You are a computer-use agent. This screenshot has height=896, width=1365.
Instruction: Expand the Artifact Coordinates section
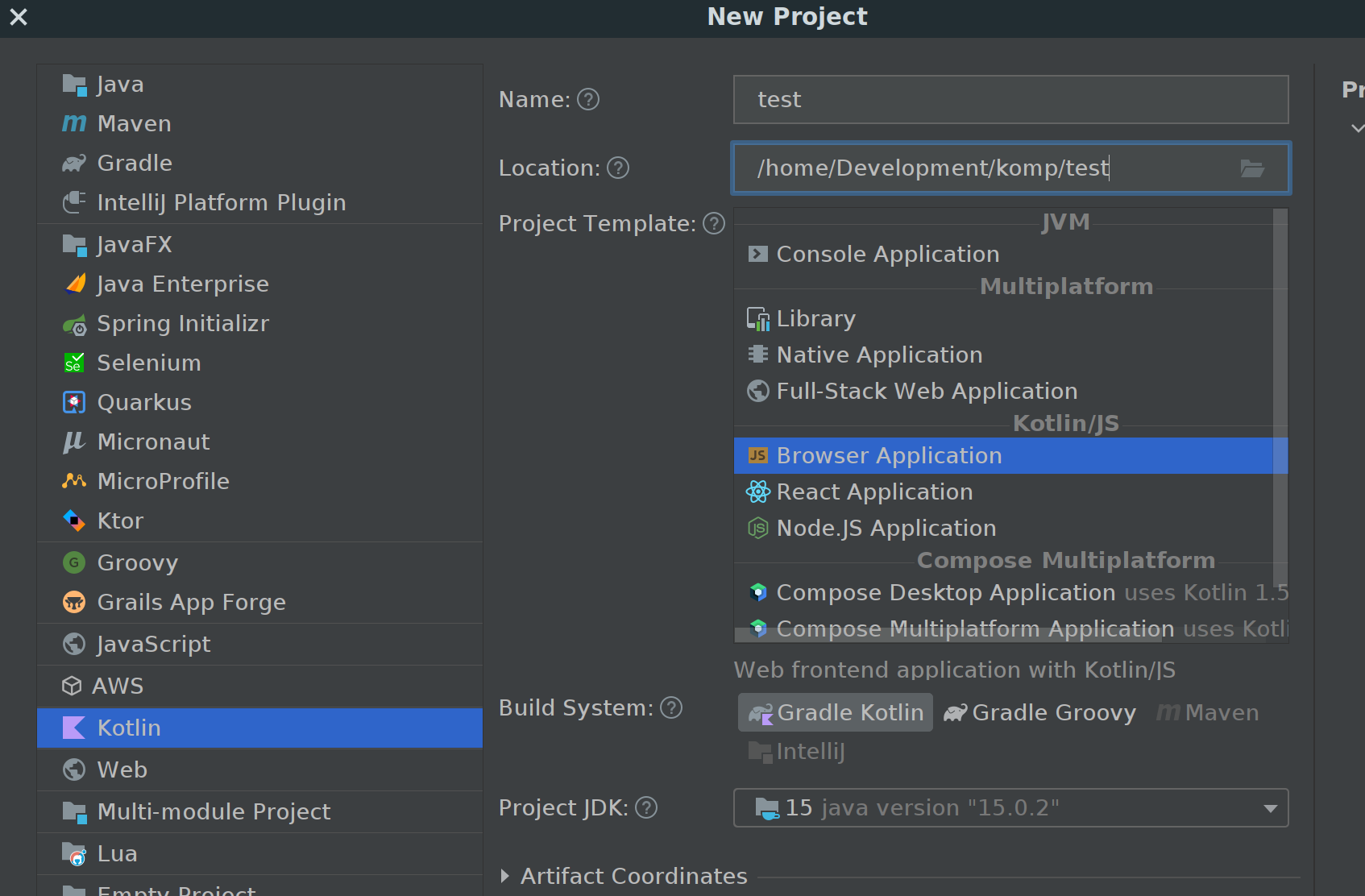[506, 876]
